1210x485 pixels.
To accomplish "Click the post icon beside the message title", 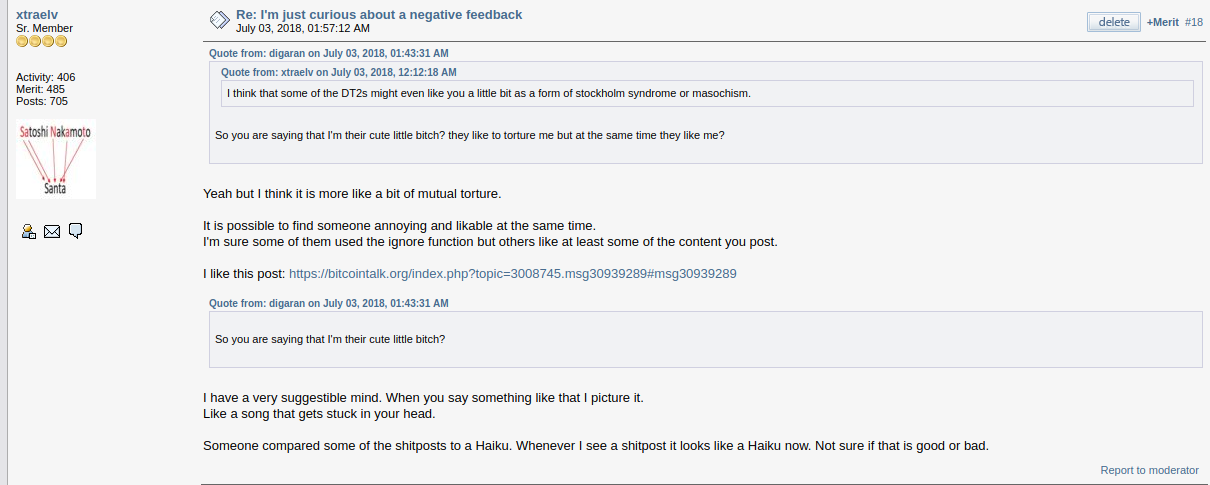I will click(x=219, y=20).
